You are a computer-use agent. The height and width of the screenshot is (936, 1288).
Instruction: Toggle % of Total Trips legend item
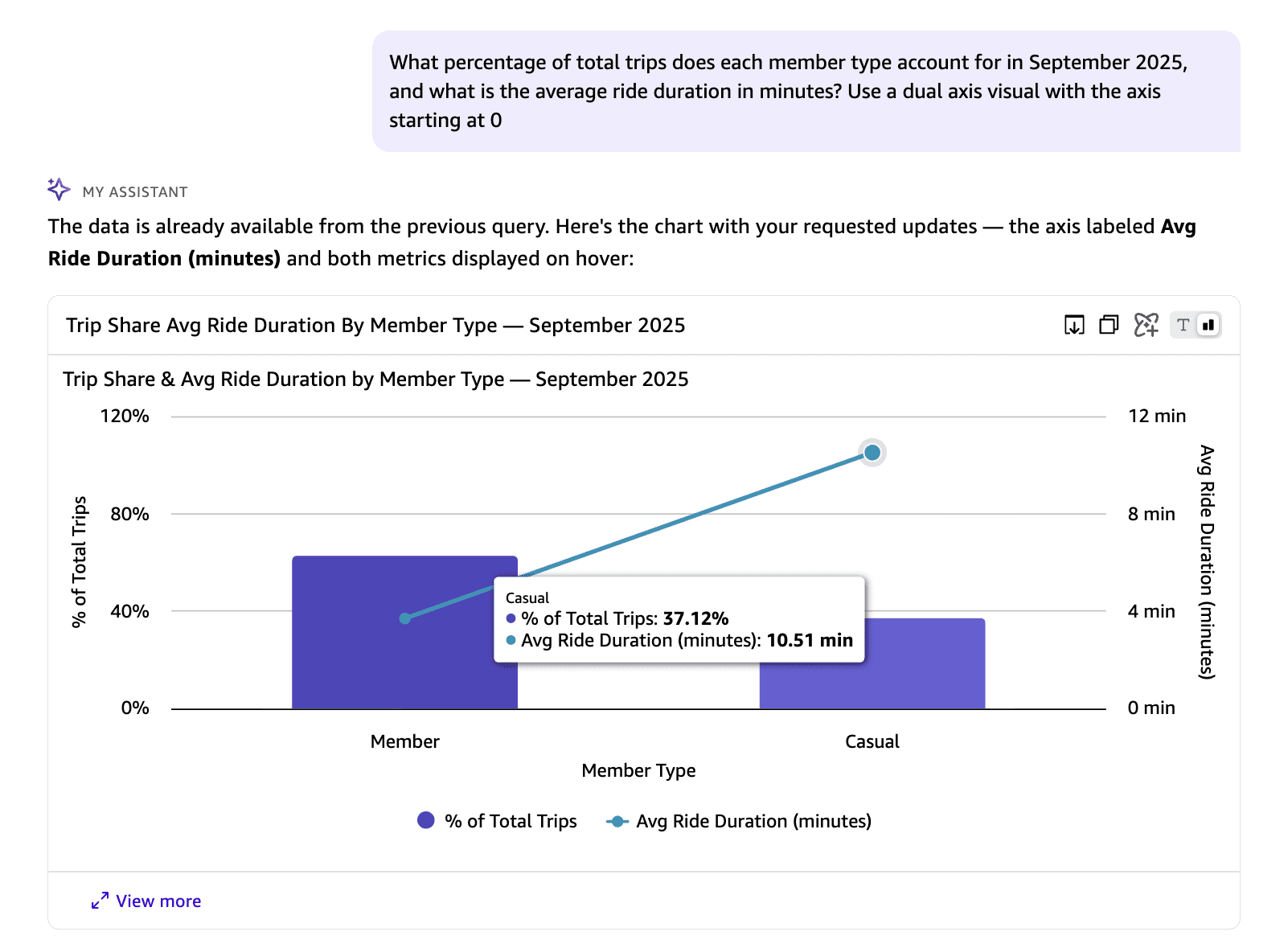click(x=497, y=821)
